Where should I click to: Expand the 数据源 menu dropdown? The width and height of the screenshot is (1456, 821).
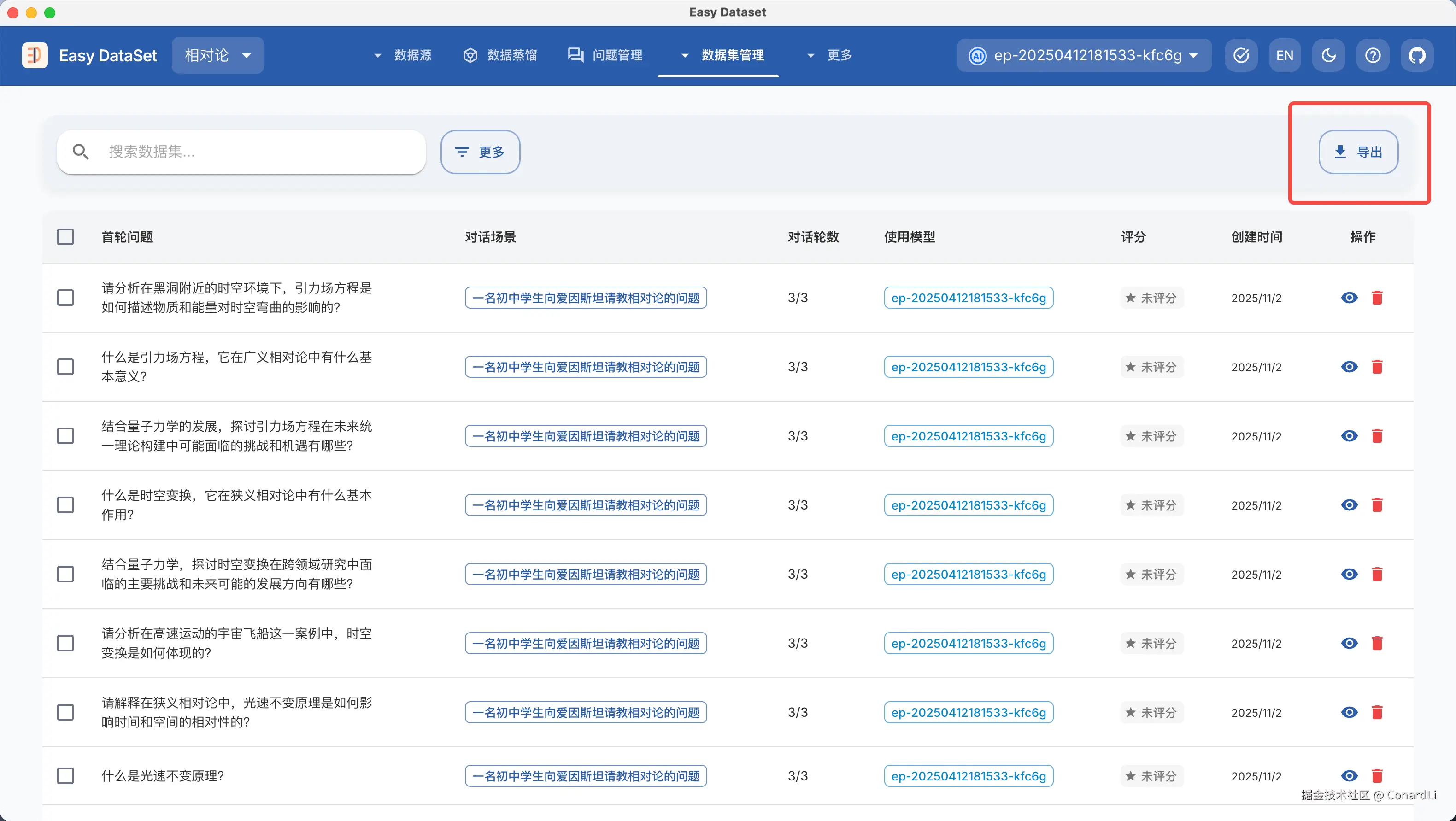(403, 55)
